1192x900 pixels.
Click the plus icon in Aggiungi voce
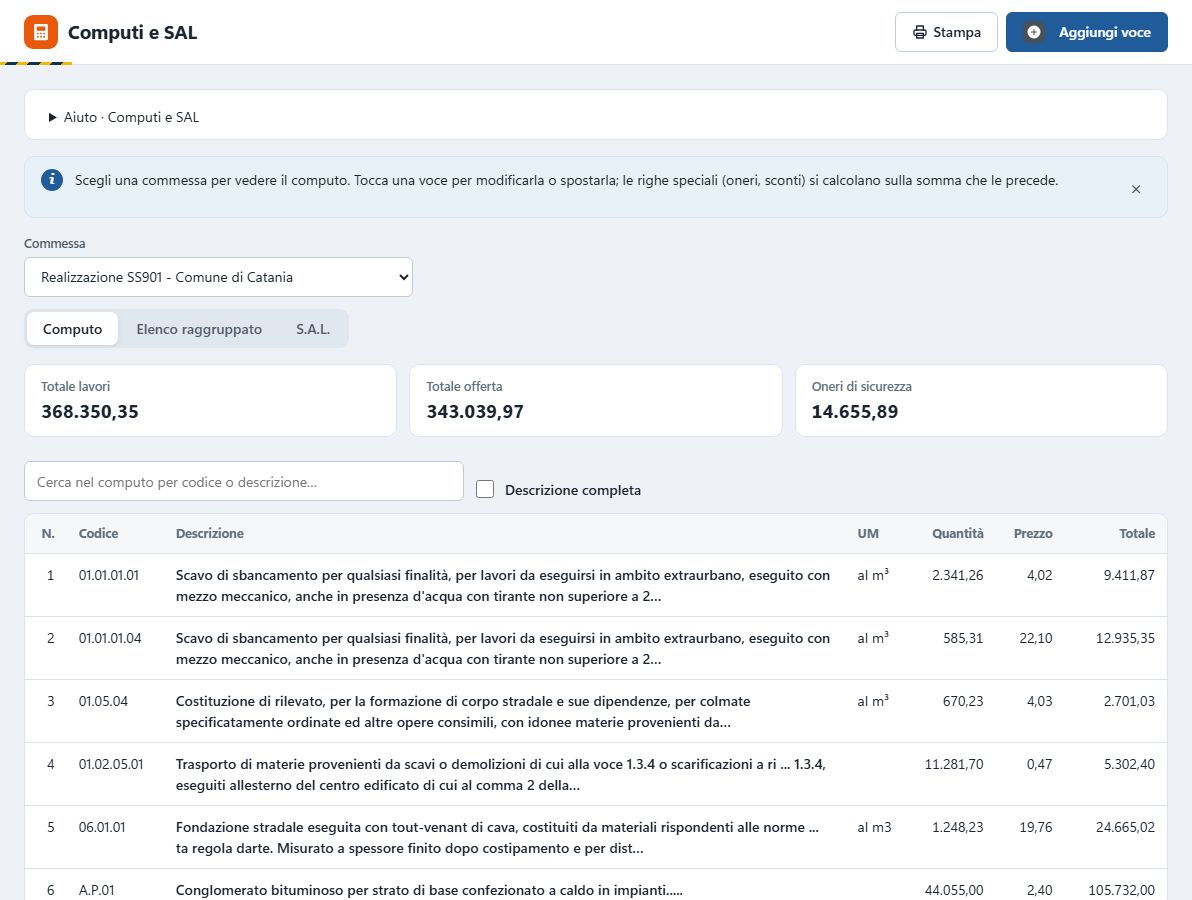[1034, 32]
